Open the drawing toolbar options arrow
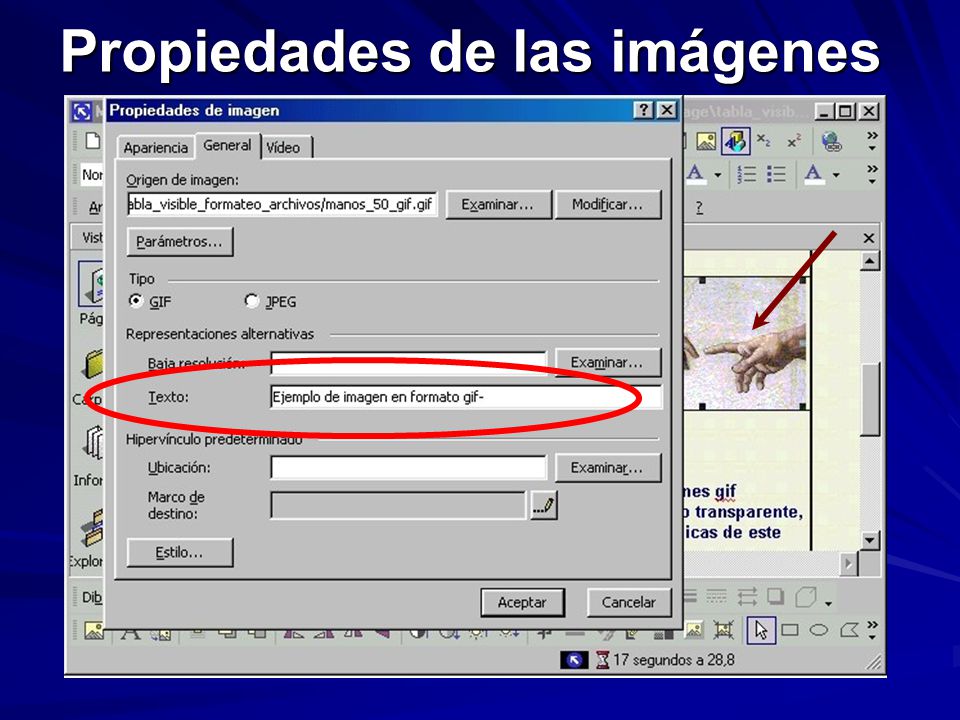This screenshot has width=960, height=720. [x=828, y=604]
